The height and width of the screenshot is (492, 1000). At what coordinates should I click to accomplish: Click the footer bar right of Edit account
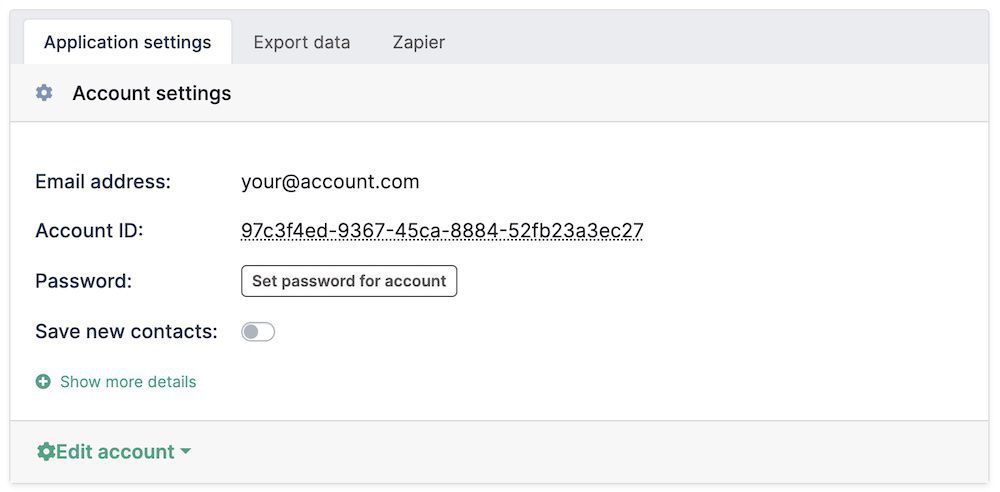click(600, 452)
